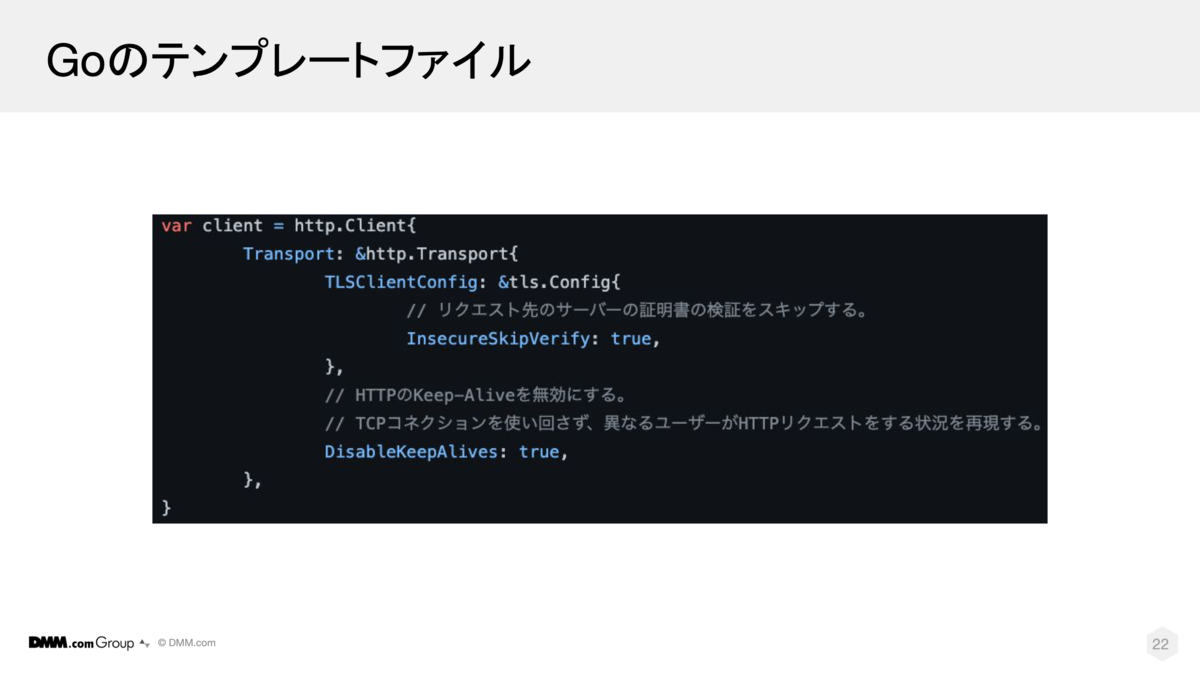Click '&tls.Config{' in the code
Image resolution: width=1200 pixels, height=675 pixels.
pyautogui.click(x=559, y=282)
